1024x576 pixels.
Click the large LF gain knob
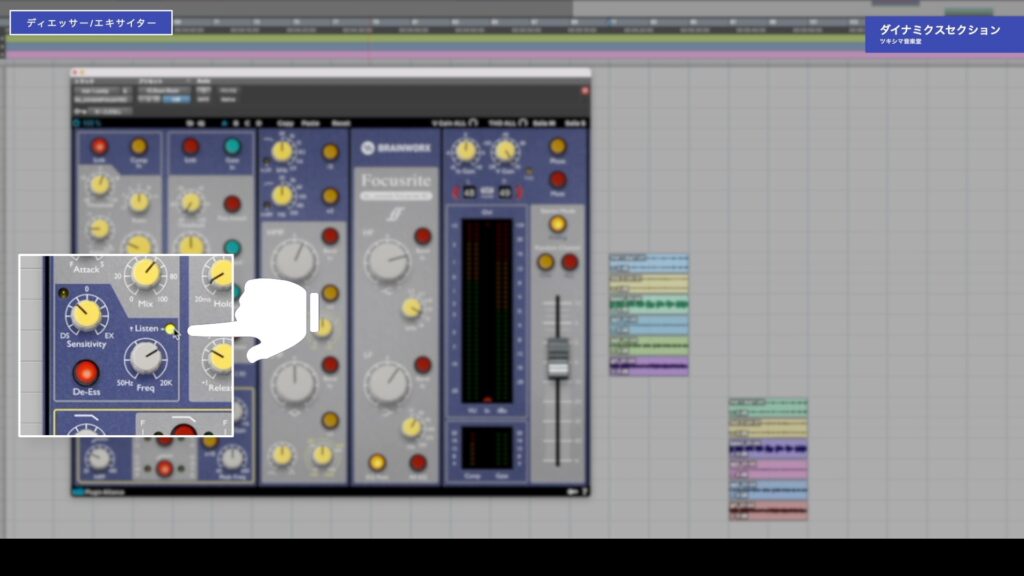[x=387, y=383]
